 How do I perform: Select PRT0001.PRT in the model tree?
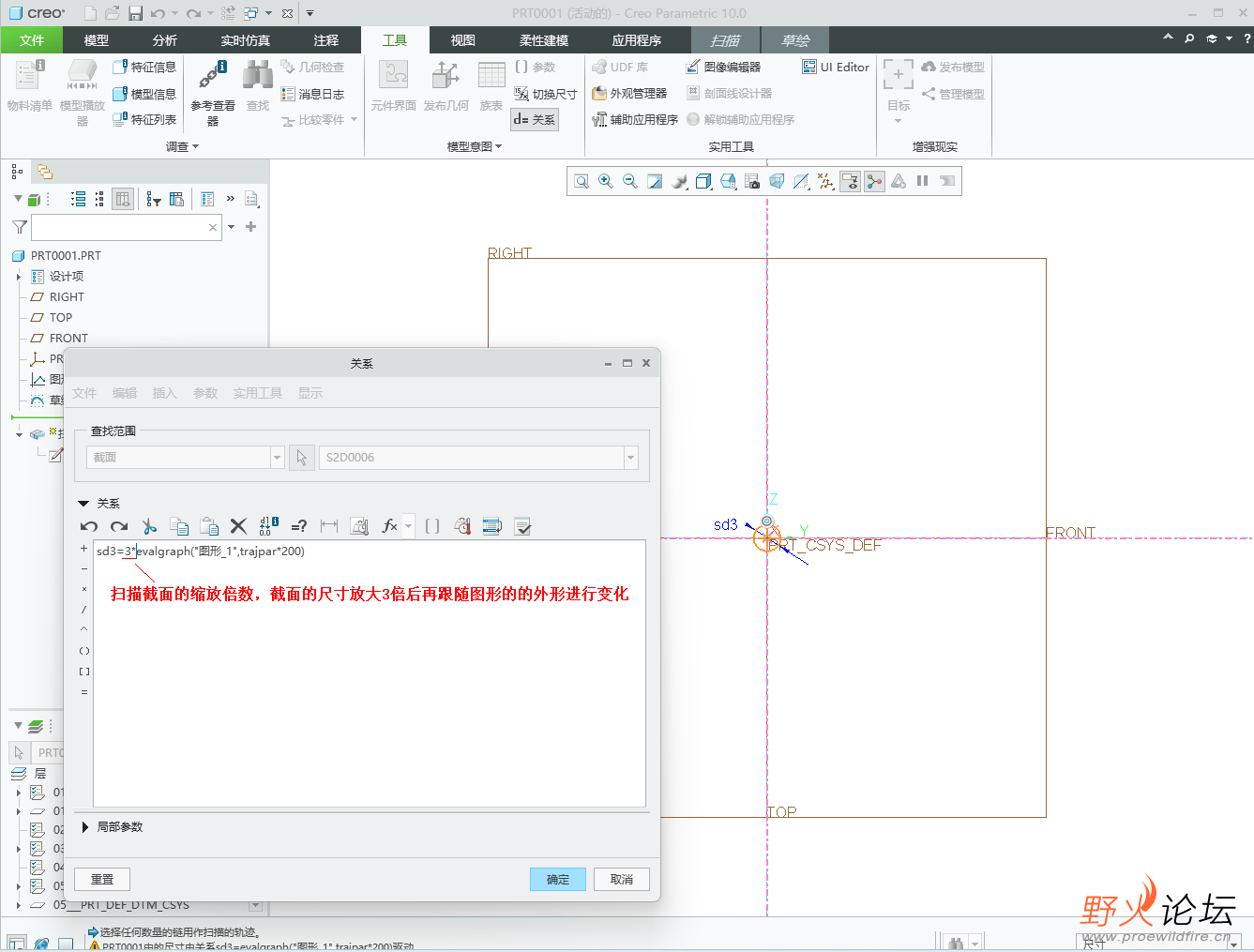pyautogui.click(x=57, y=256)
